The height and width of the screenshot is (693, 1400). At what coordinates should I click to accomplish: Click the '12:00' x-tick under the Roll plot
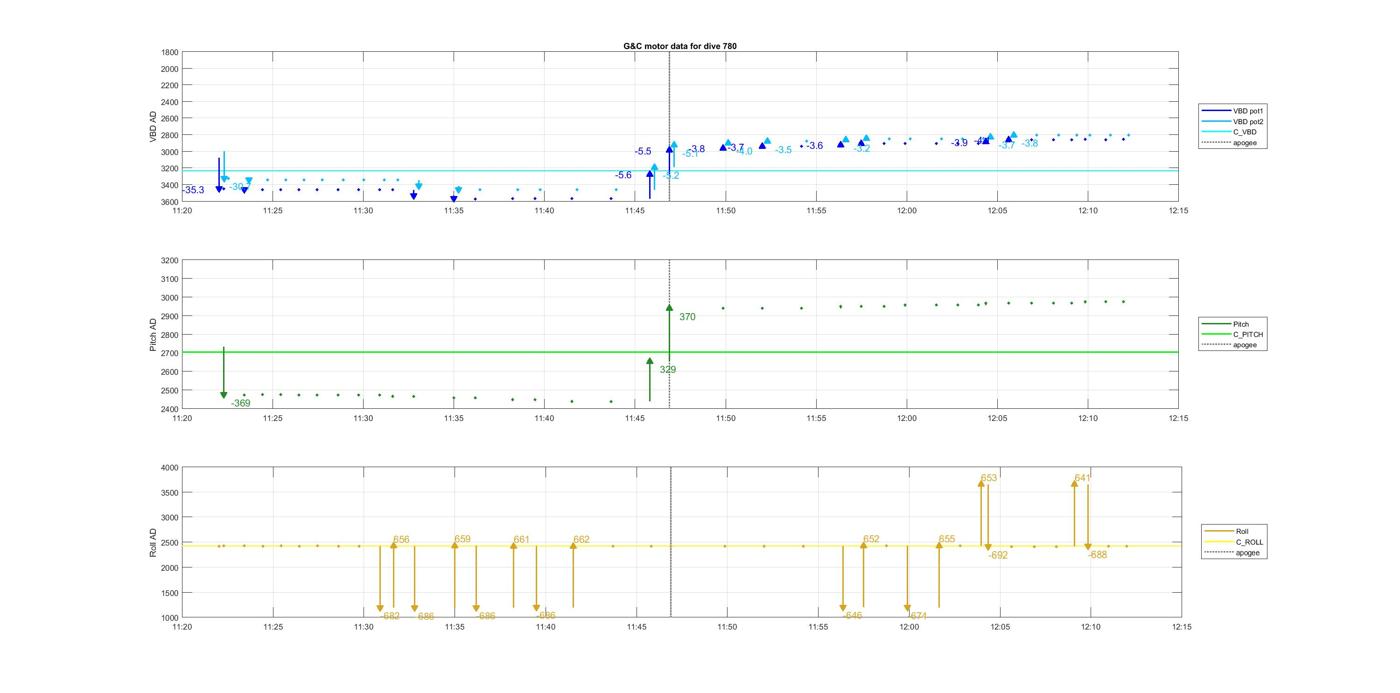pyautogui.click(x=909, y=627)
